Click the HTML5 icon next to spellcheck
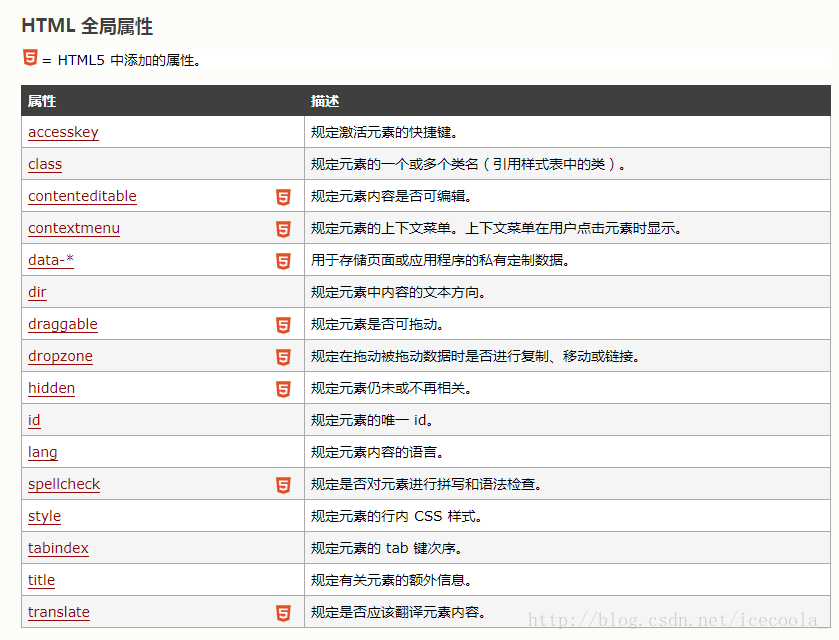 coord(282,484)
